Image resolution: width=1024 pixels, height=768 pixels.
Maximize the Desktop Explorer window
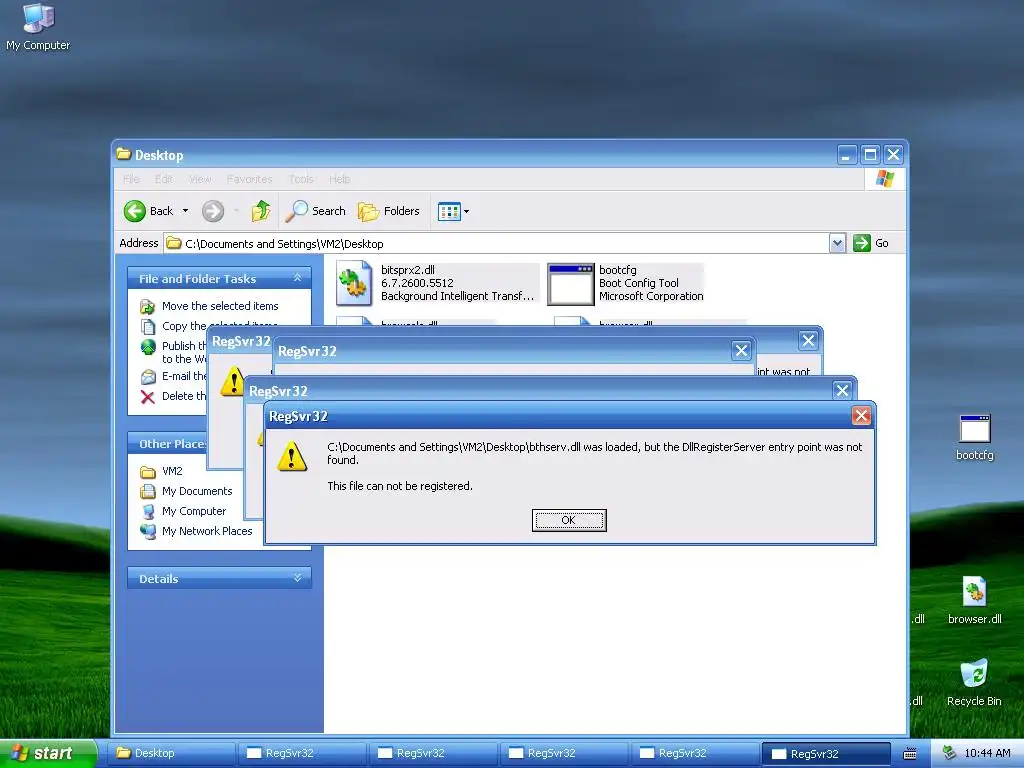[x=870, y=155]
